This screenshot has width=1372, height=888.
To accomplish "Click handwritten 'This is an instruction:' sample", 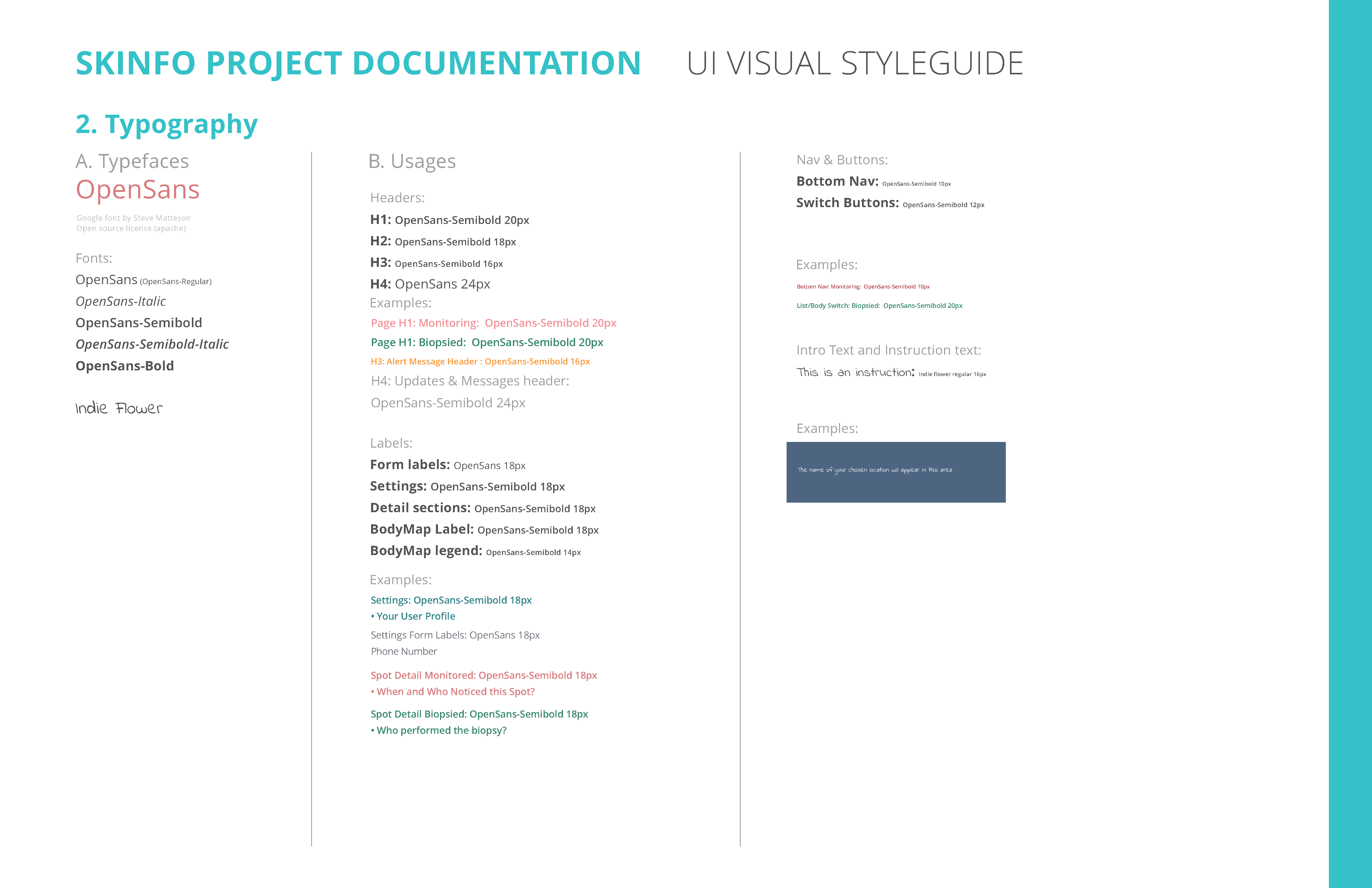I will (856, 372).
